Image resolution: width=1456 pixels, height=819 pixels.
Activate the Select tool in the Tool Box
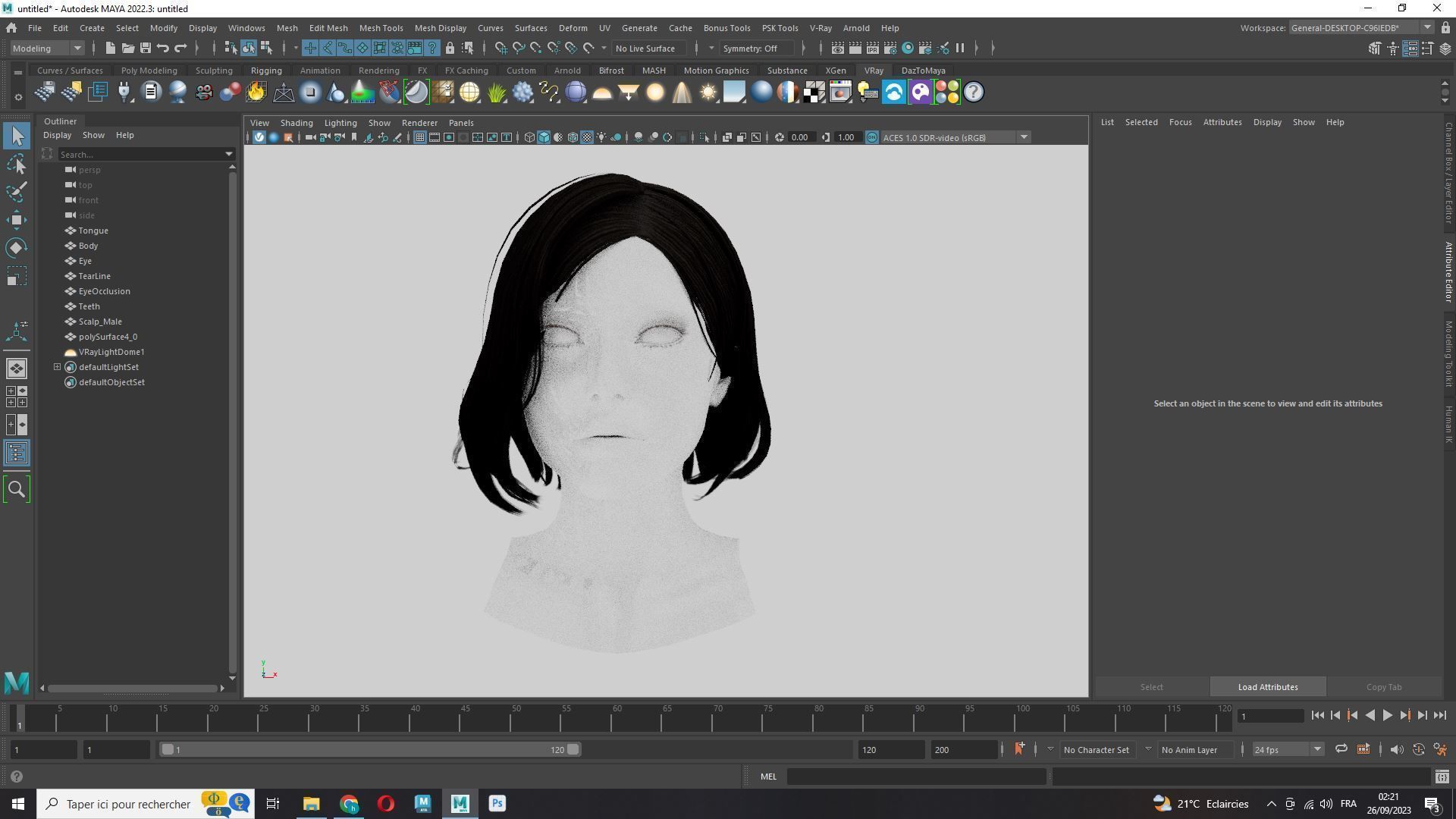(x=17, y=136)
